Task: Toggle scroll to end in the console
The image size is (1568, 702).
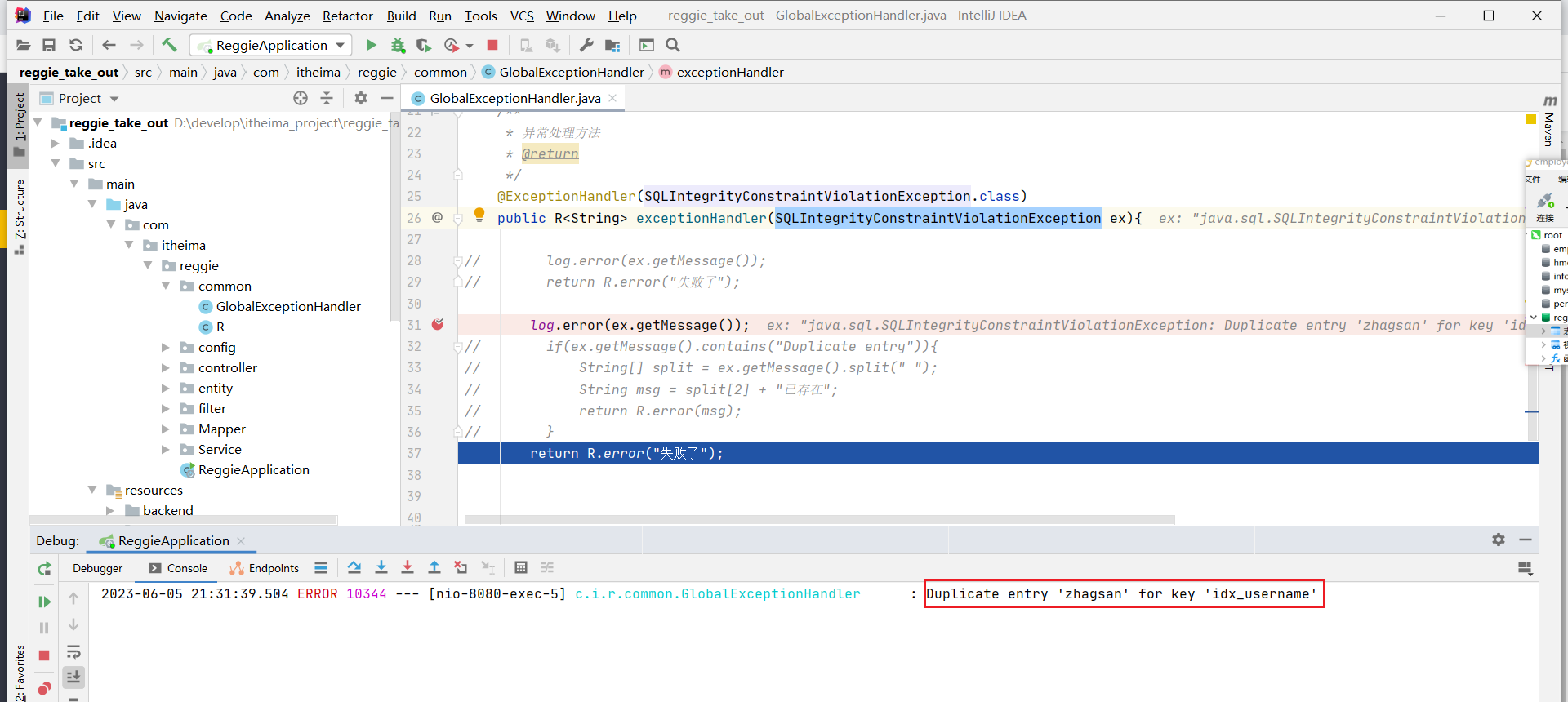Action: click(73, 677)
